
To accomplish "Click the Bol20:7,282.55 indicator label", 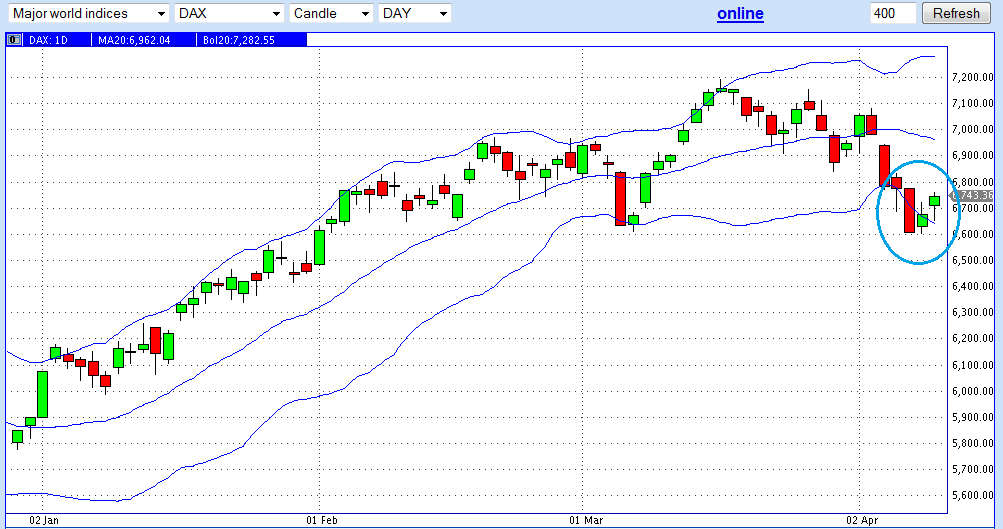I will click(x=239, y=40).
